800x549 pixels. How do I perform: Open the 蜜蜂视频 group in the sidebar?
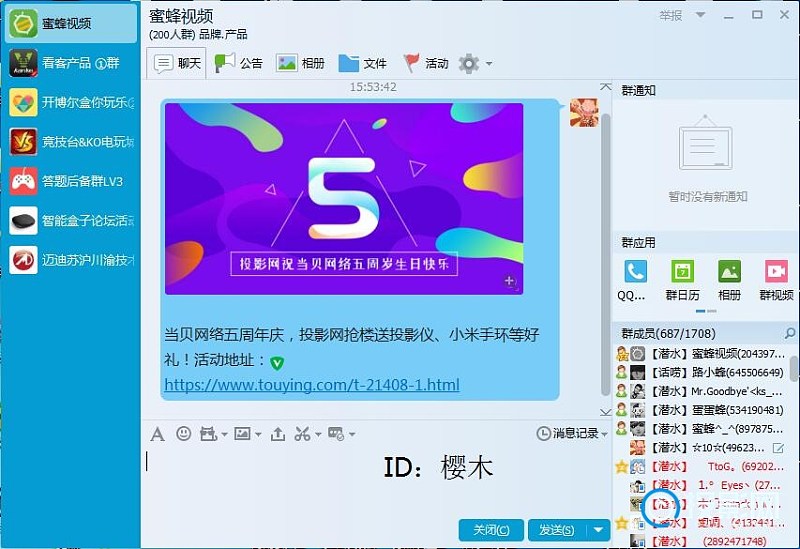(70, 23)
